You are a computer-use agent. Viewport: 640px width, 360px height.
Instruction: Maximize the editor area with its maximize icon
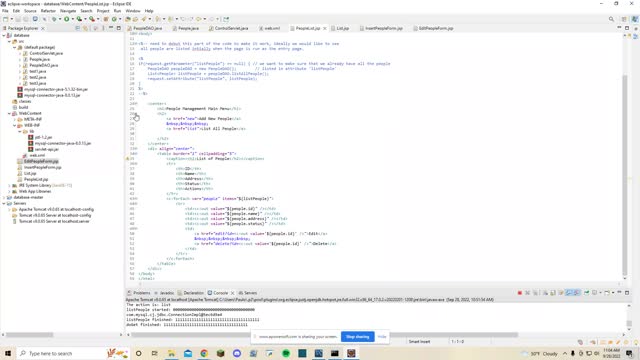pyautogui.click(x=627, y=28)
